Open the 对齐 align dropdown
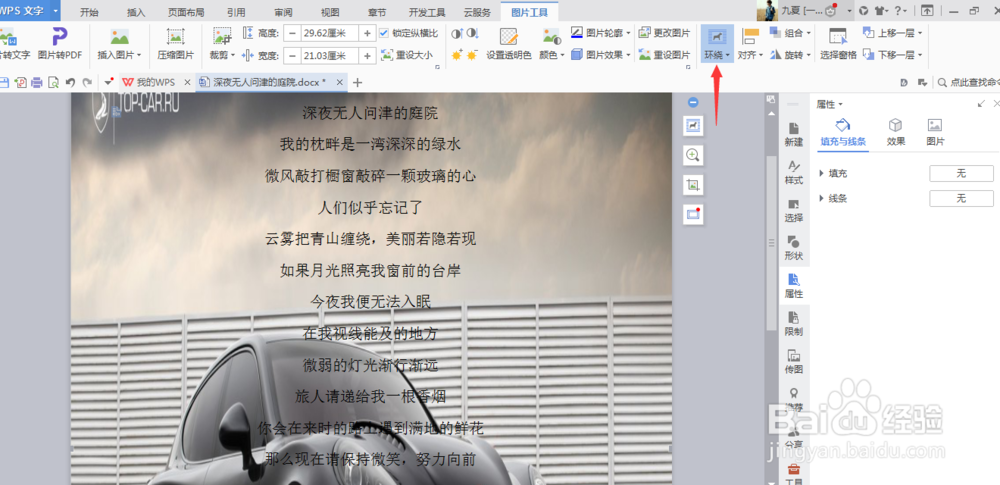The image size is (1000, 485). pos(750,56)
